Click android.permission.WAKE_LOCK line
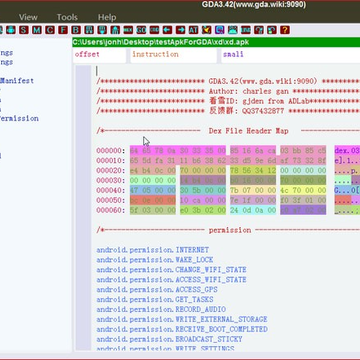This screenshot has height=360, width=360. tap(155, 260)
